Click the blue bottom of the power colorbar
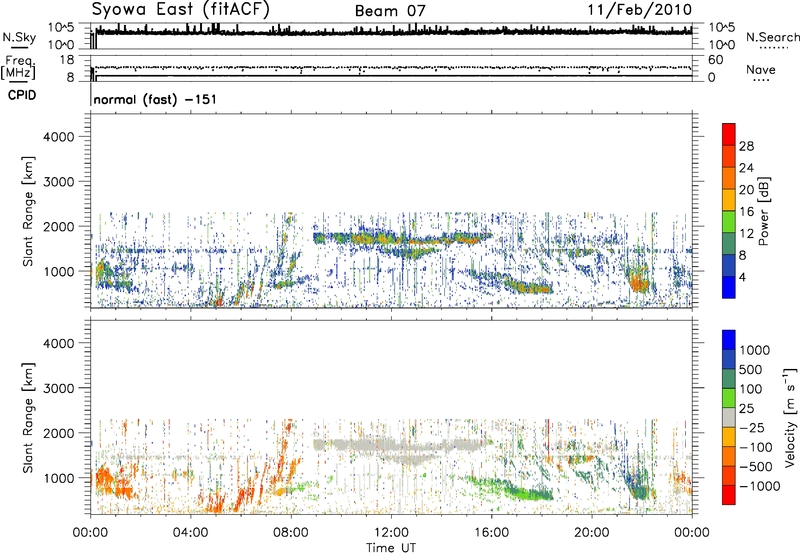The height and width of the screenshot is (554, 800). pos(729,287)
